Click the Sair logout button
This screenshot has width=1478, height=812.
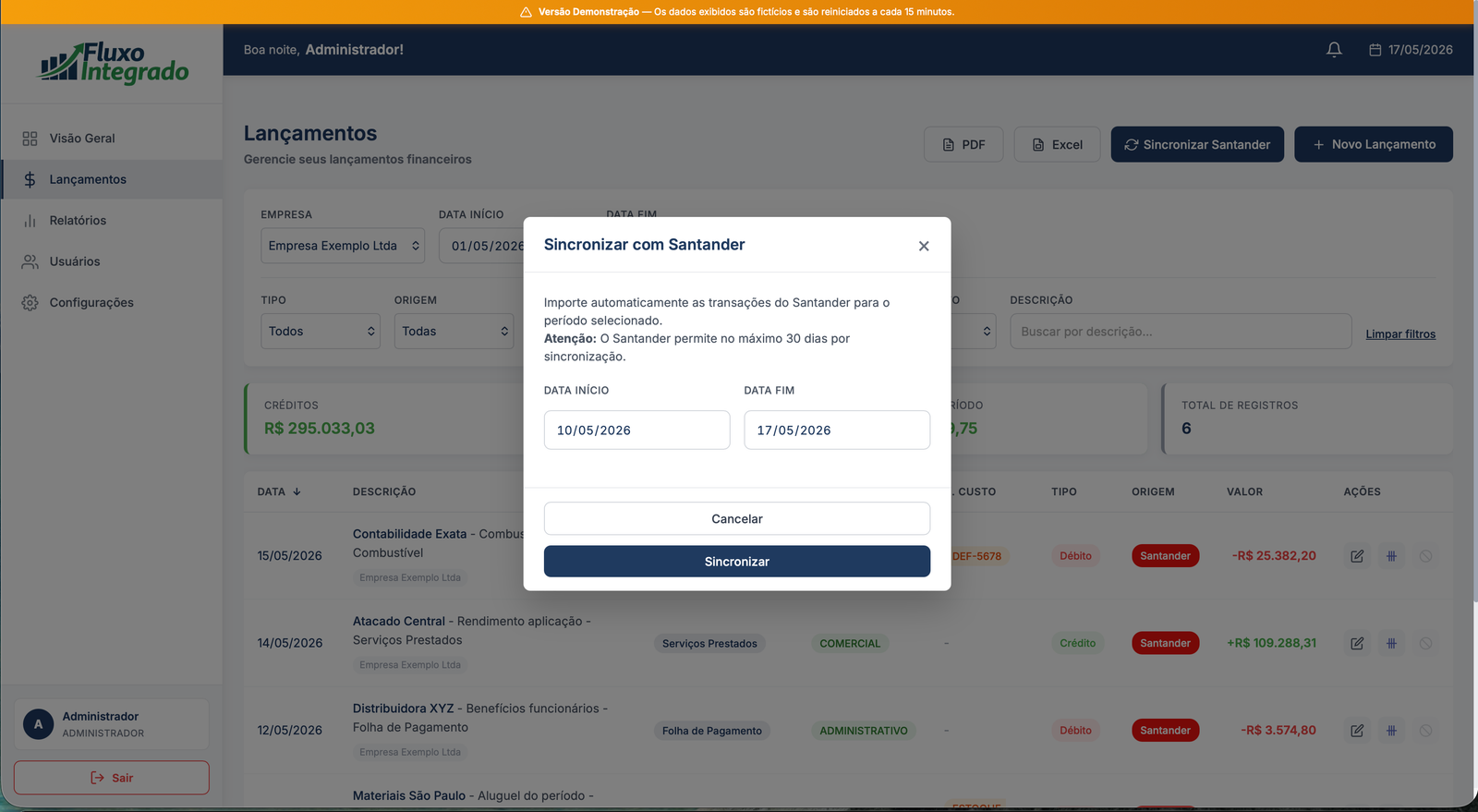pyautogui.click(x=112, y=778)
